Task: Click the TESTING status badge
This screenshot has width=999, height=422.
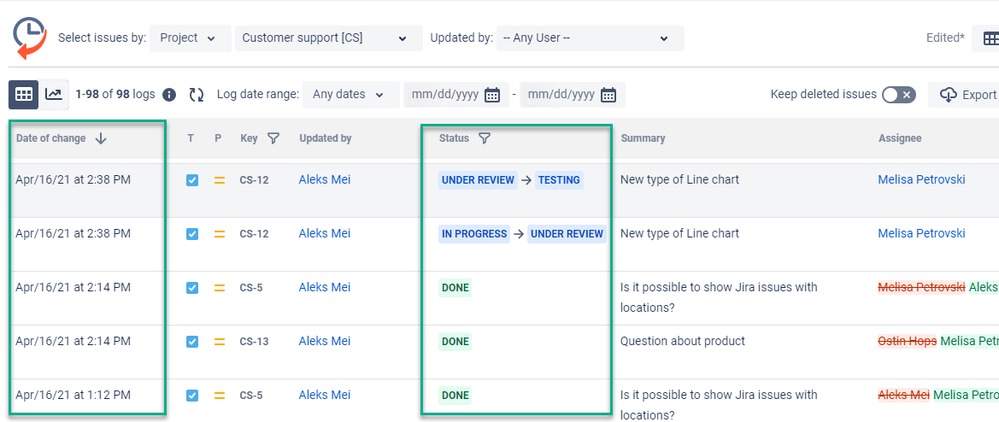Action: [559, 180]
